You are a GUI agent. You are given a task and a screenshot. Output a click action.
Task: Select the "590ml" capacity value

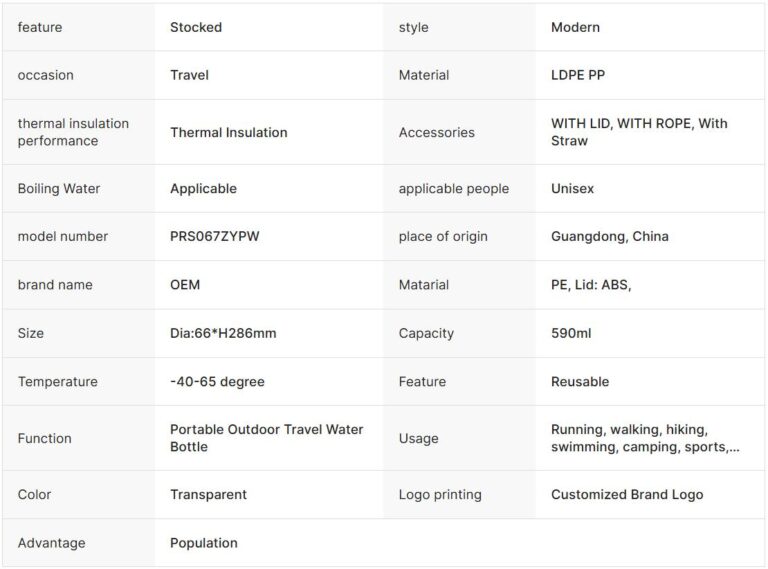(571, 333)
